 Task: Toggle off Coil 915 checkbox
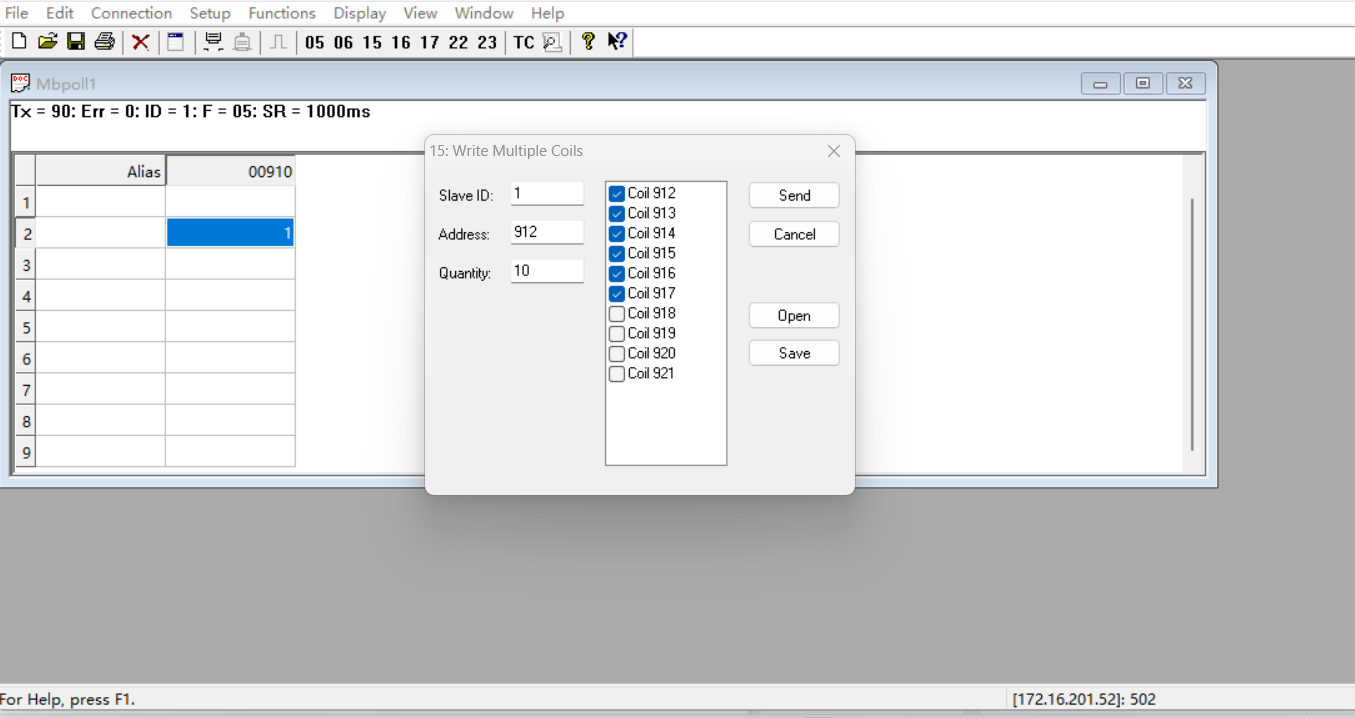pyautogui.click(x=617, y=254)
